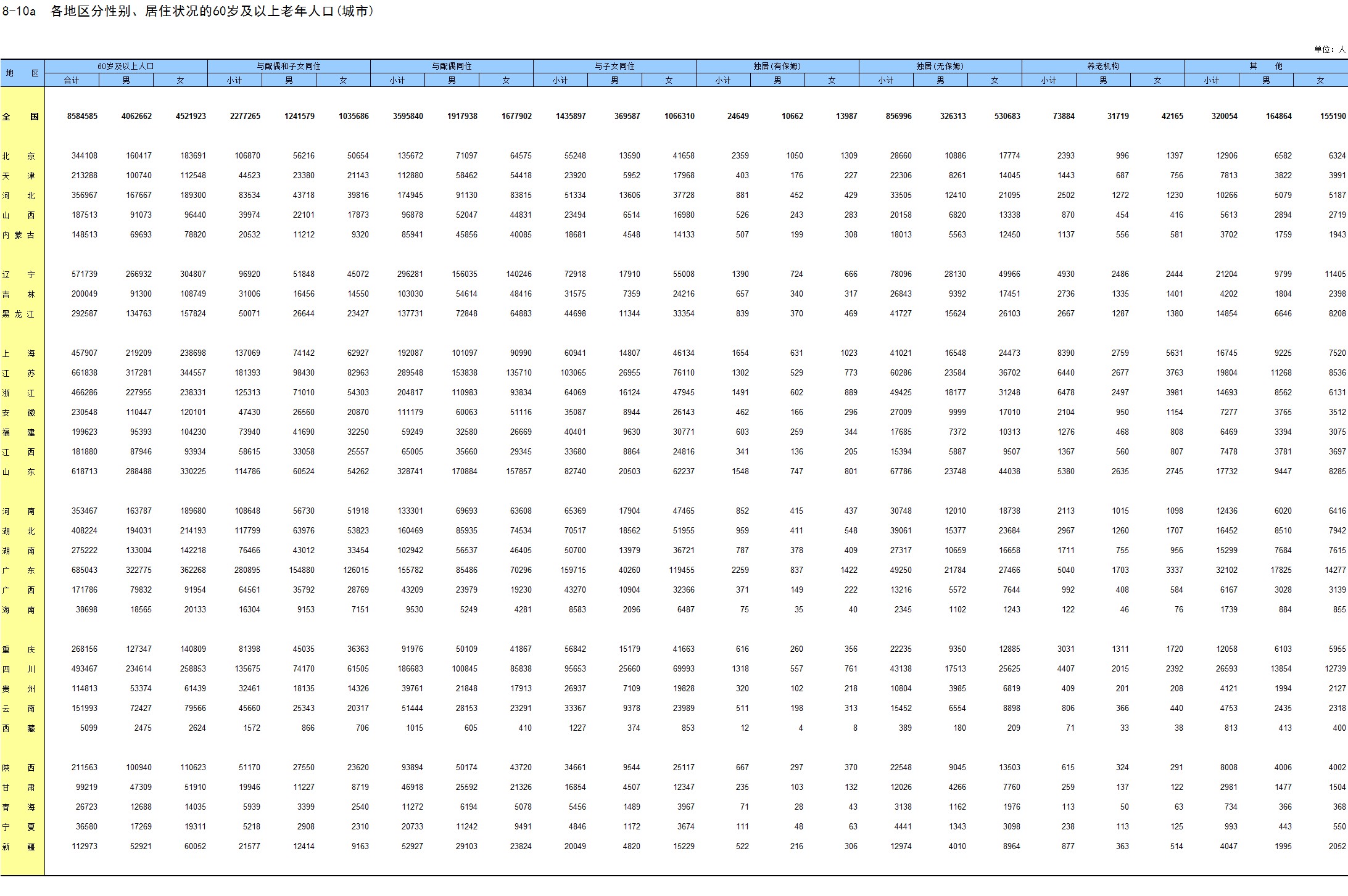Click Shandong value 328741
Viewport: 1348px width, 896px height.
[x=410, y=471]
